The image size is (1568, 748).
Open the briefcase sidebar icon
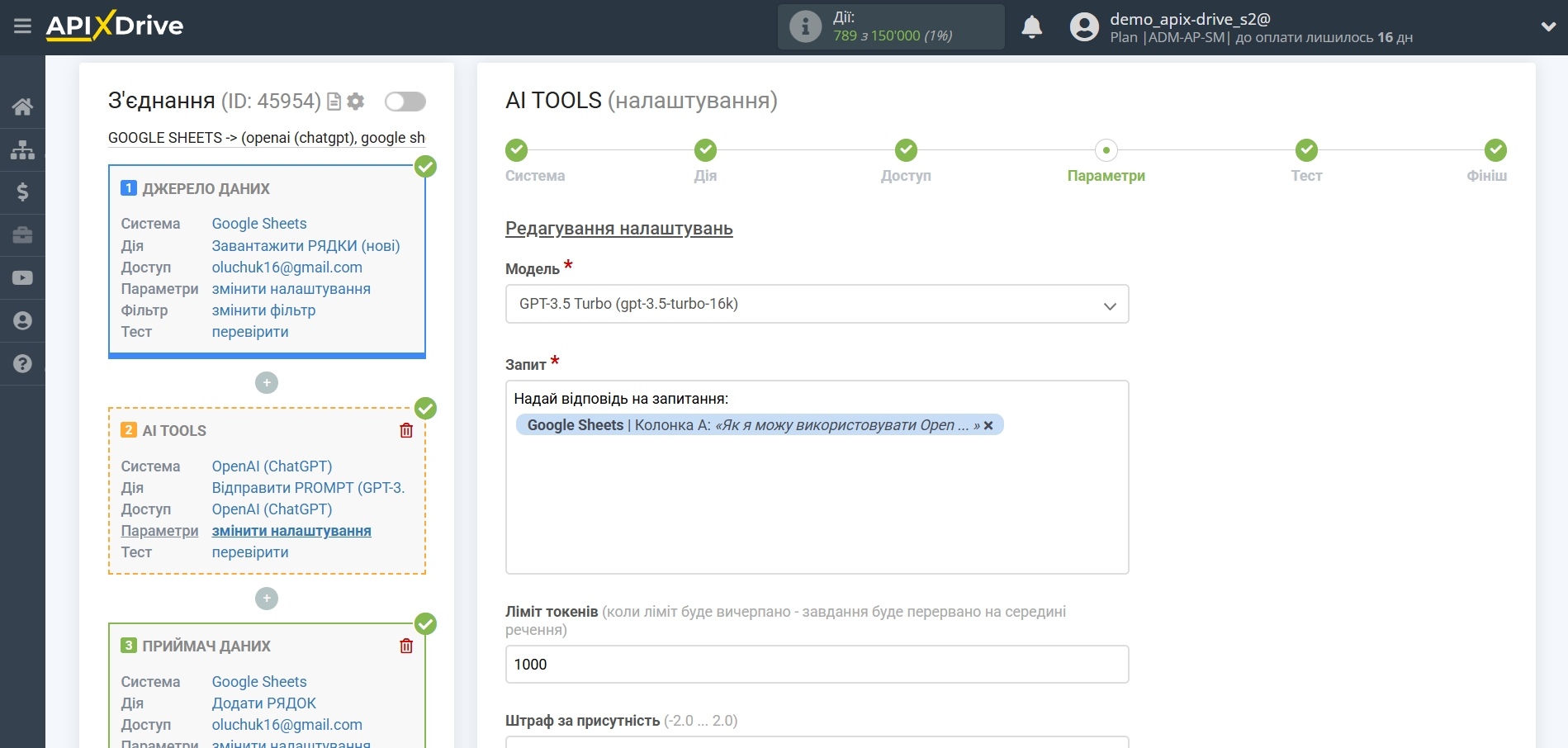(x=22, y=235)
